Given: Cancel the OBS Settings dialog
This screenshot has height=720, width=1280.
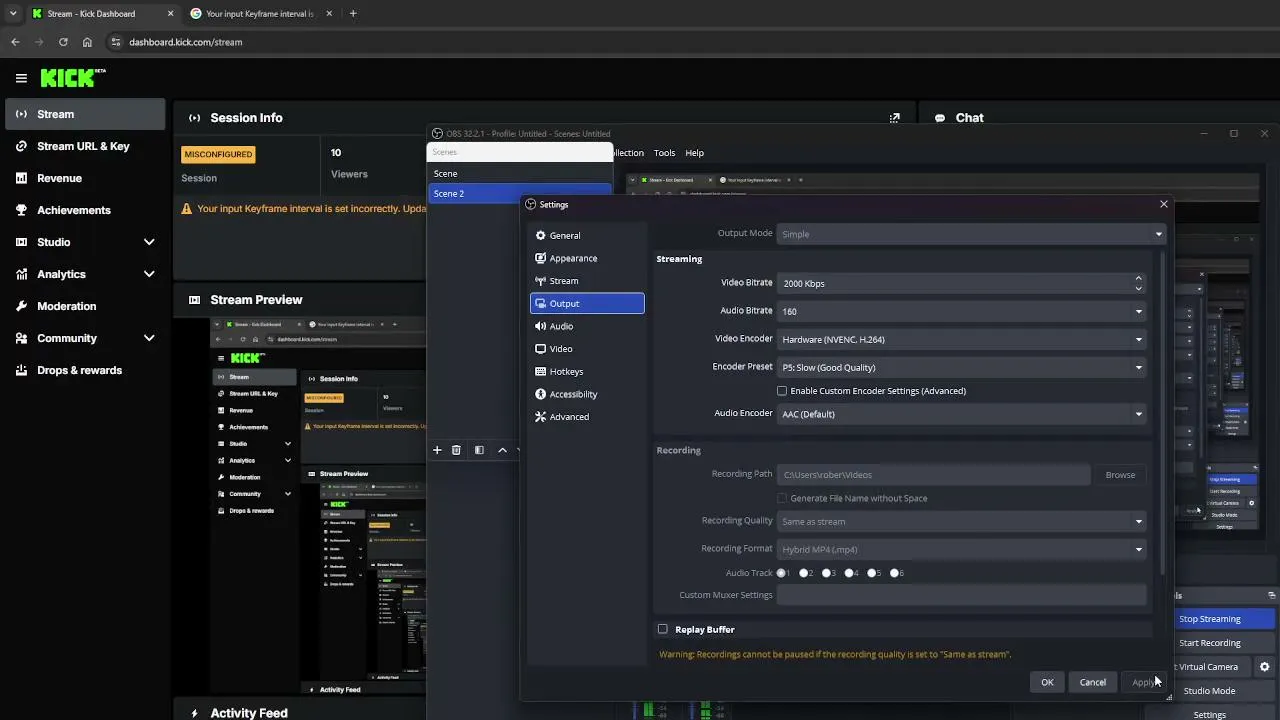Looking at the screenshot, I should [1093, 682].
